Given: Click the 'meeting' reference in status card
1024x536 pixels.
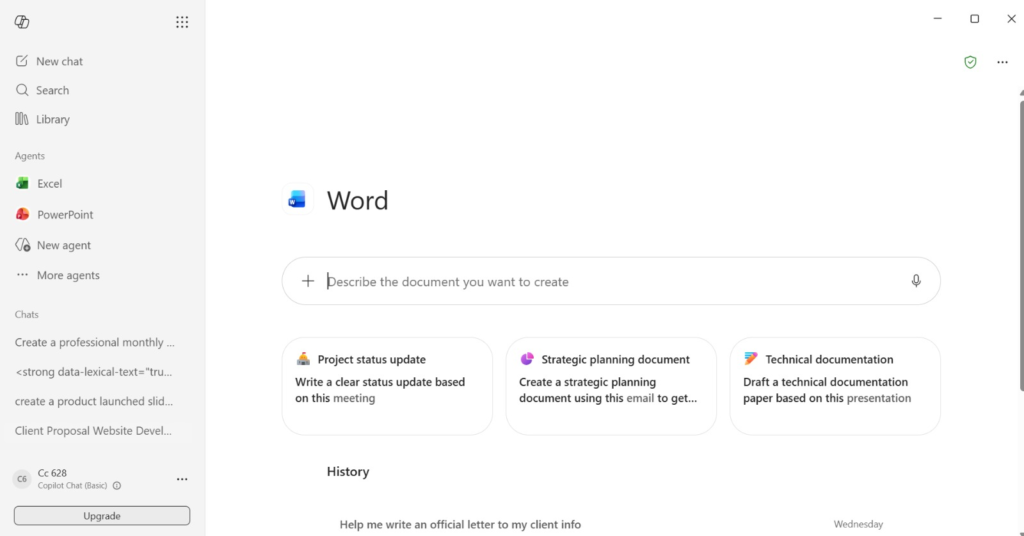Looking at the screenshot, I should [354, 398].
